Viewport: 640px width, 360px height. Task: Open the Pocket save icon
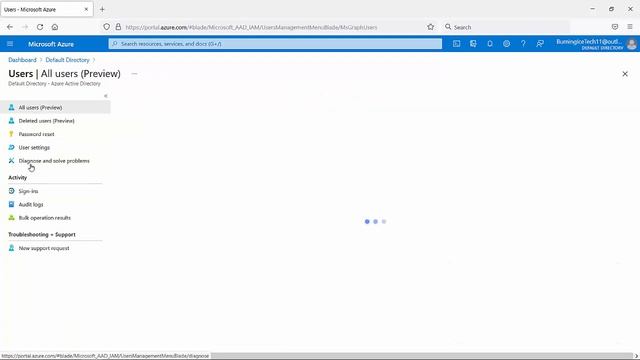[615, 27]
